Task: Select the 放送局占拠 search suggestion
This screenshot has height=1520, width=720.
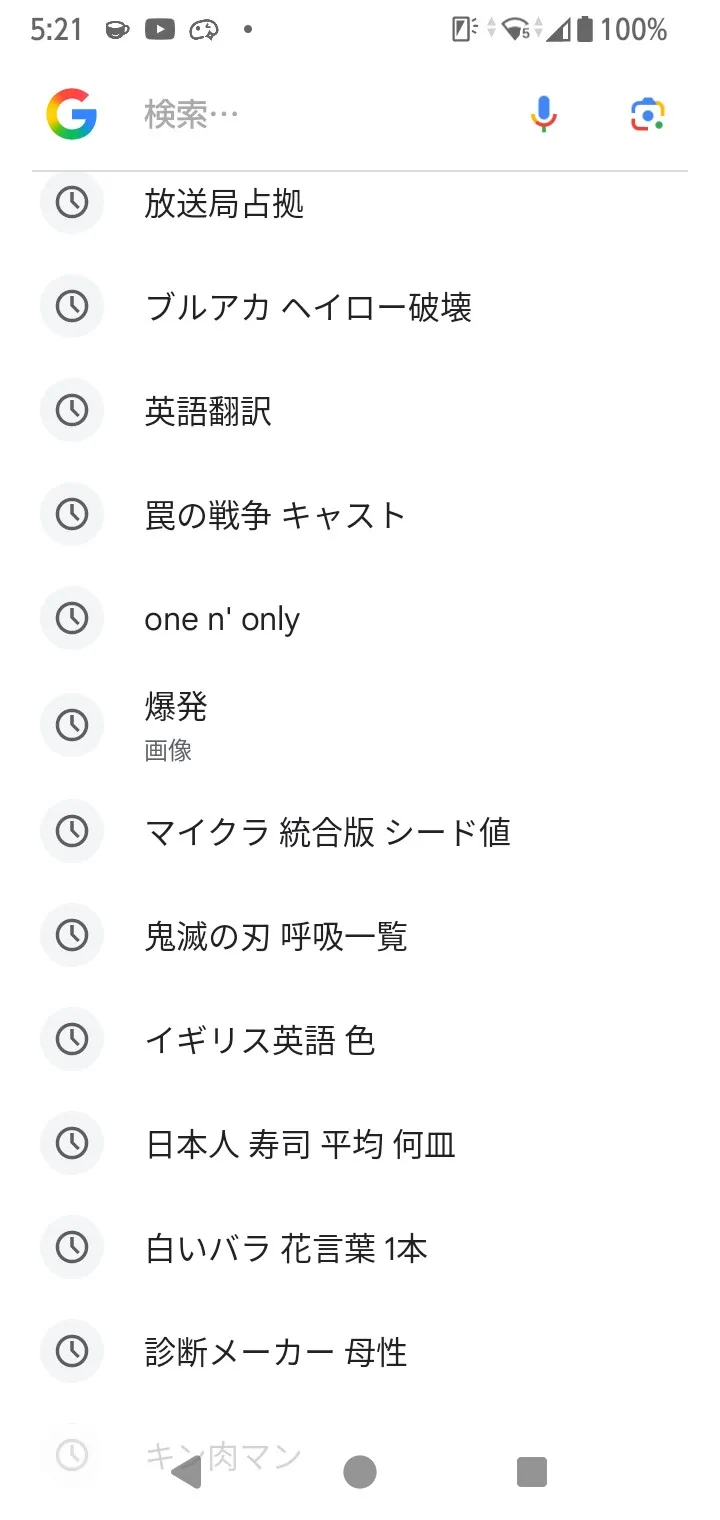Action: 224,204
